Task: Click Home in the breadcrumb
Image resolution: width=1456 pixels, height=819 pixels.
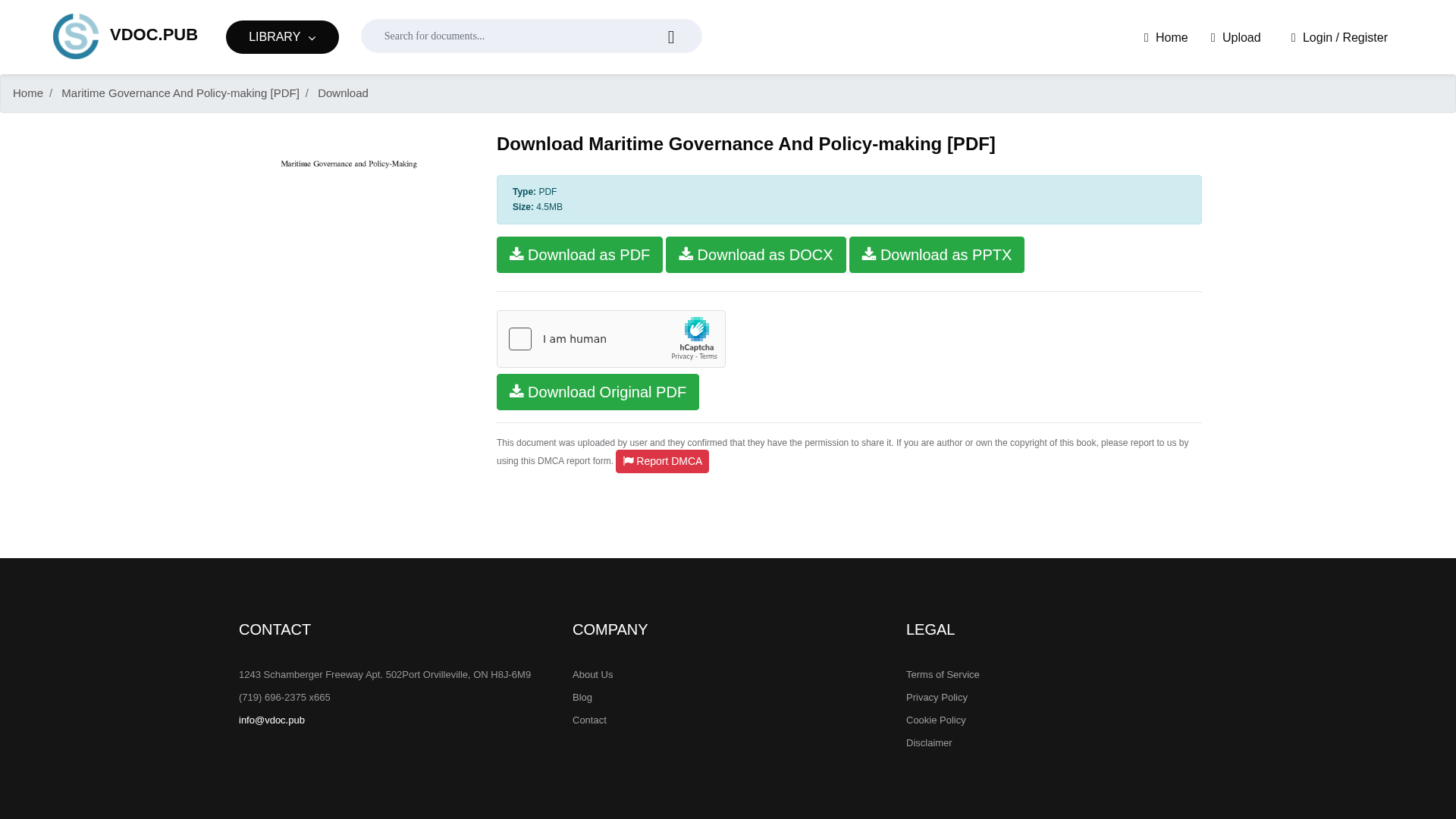Action: click(x=28, y=93)
